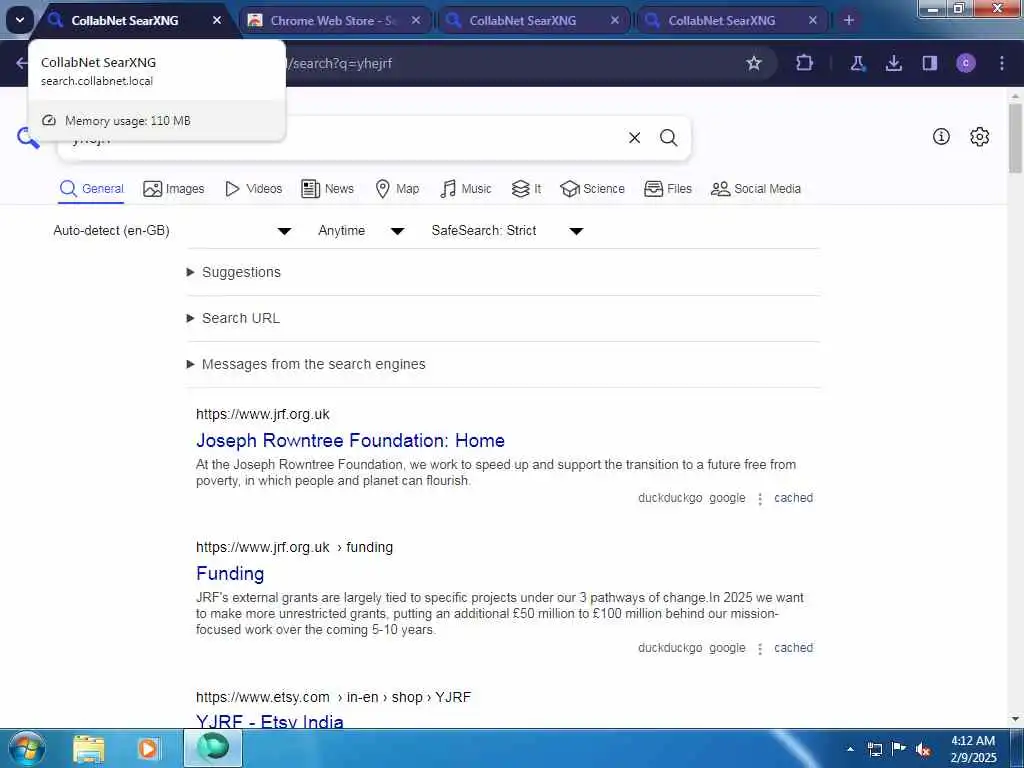Select the Images category tab
Image resolution: width=1024 pixels, height=768 pixels.
point(174,189)
